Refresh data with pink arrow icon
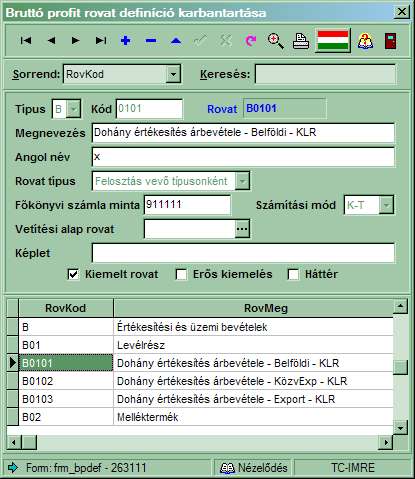The height and width of the screenshot is (479, 415). click(x=251, y=41)
